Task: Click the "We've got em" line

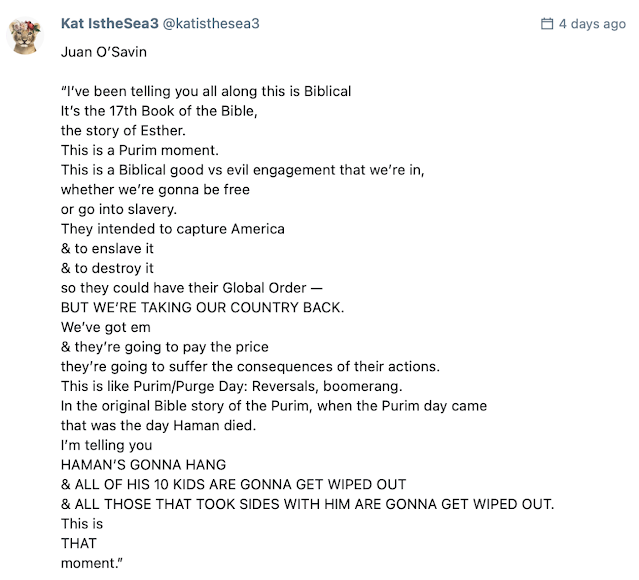Action: [x=102, y=325]
